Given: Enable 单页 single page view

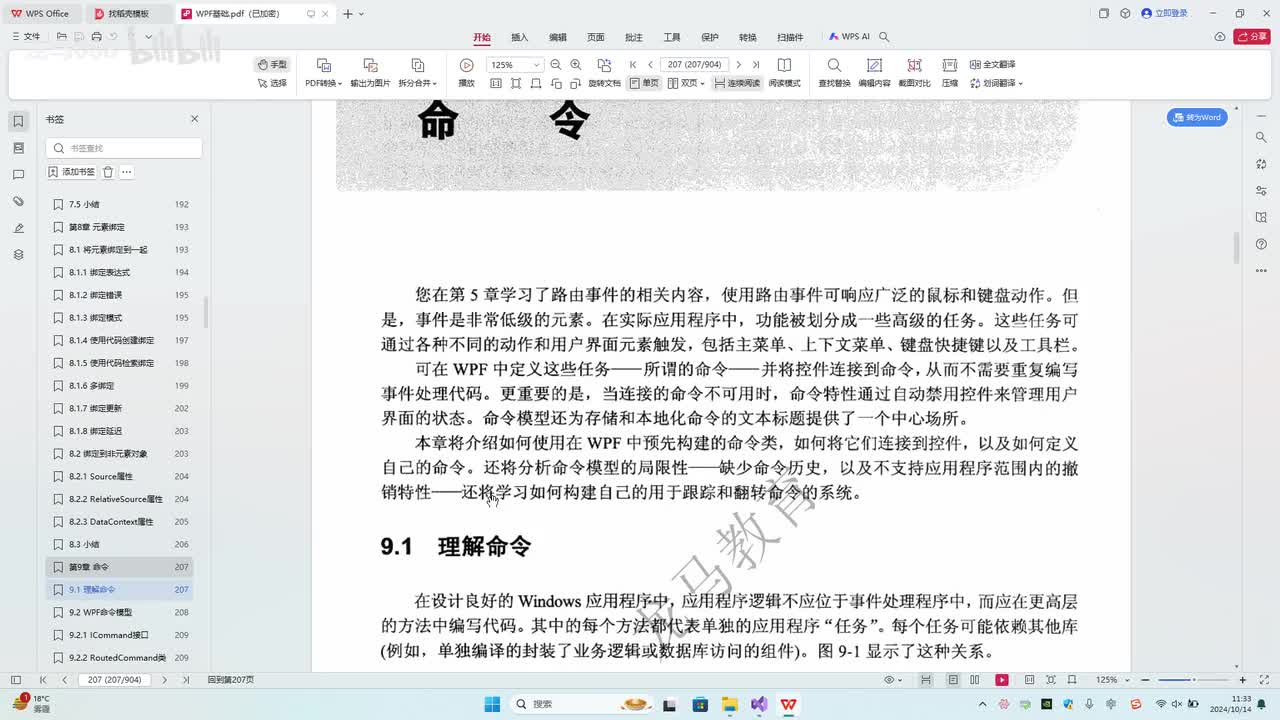Looking at the screenshot, I should [x=644, y=83].
